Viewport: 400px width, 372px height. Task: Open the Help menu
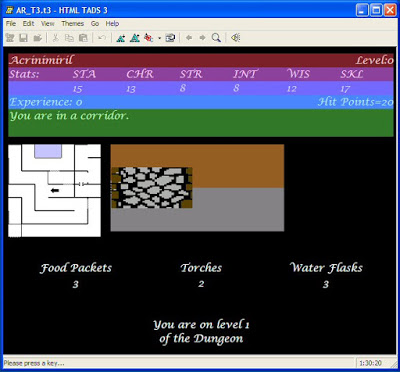pos(112,24)
